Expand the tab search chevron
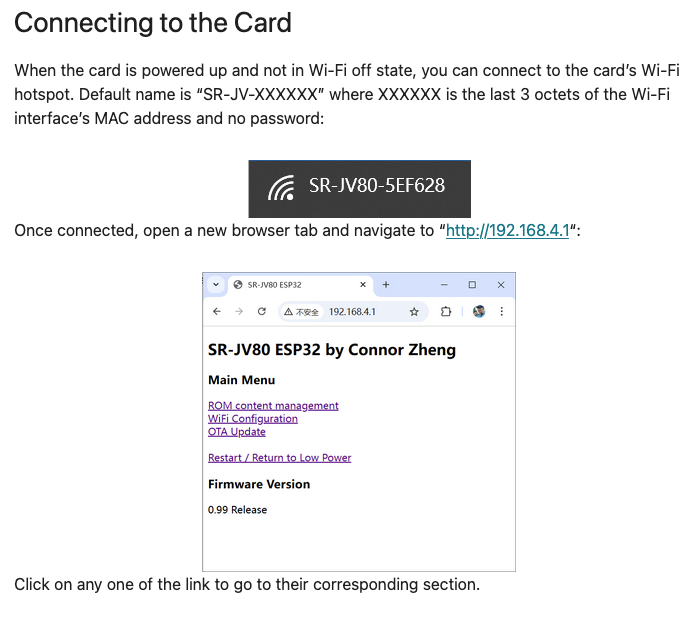This screenshot has height=626, width=700. pyautogui.click(x=216, y=285)
